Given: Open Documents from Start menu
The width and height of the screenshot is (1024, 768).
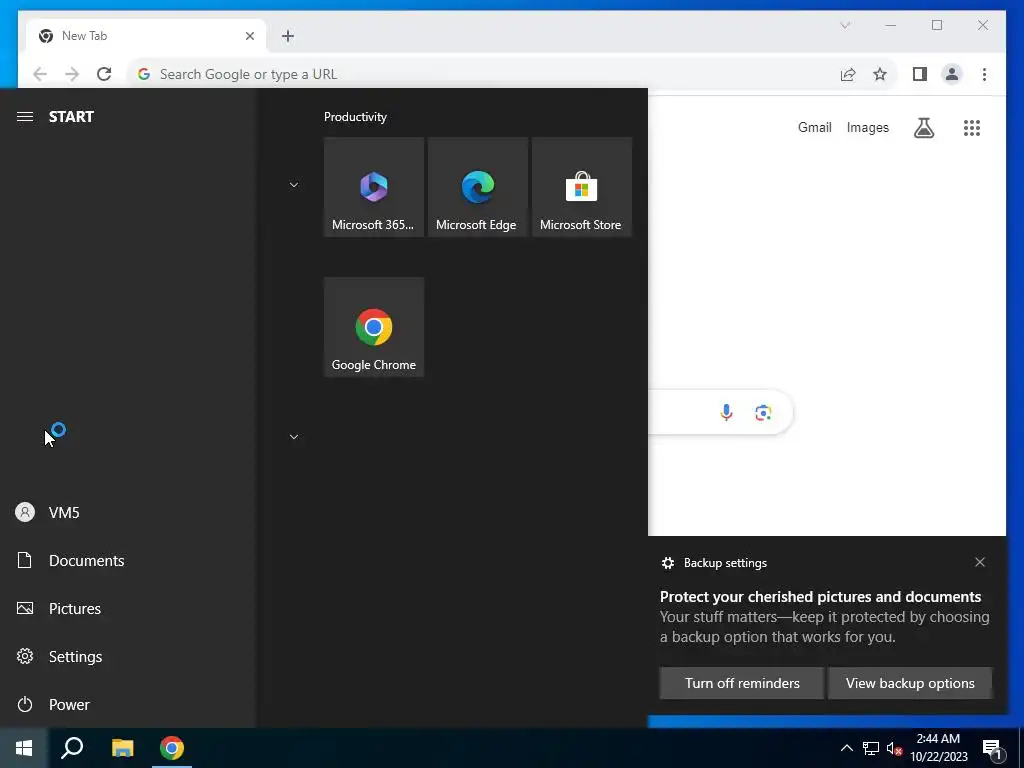Looking at the screenshot, I should pyautogui.click(x=127, y=560).
